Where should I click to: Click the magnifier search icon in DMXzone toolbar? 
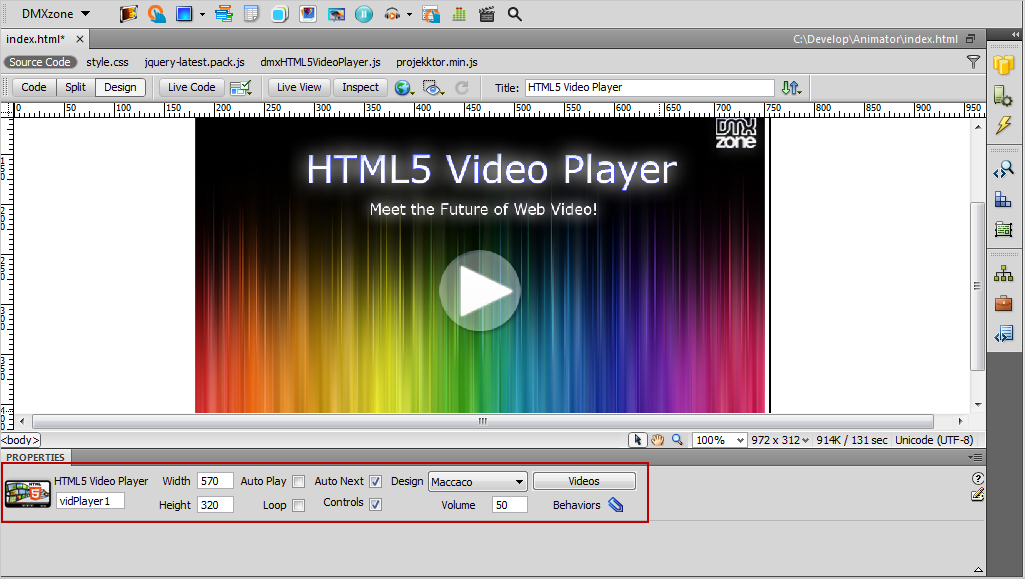[x=515, y=14]
